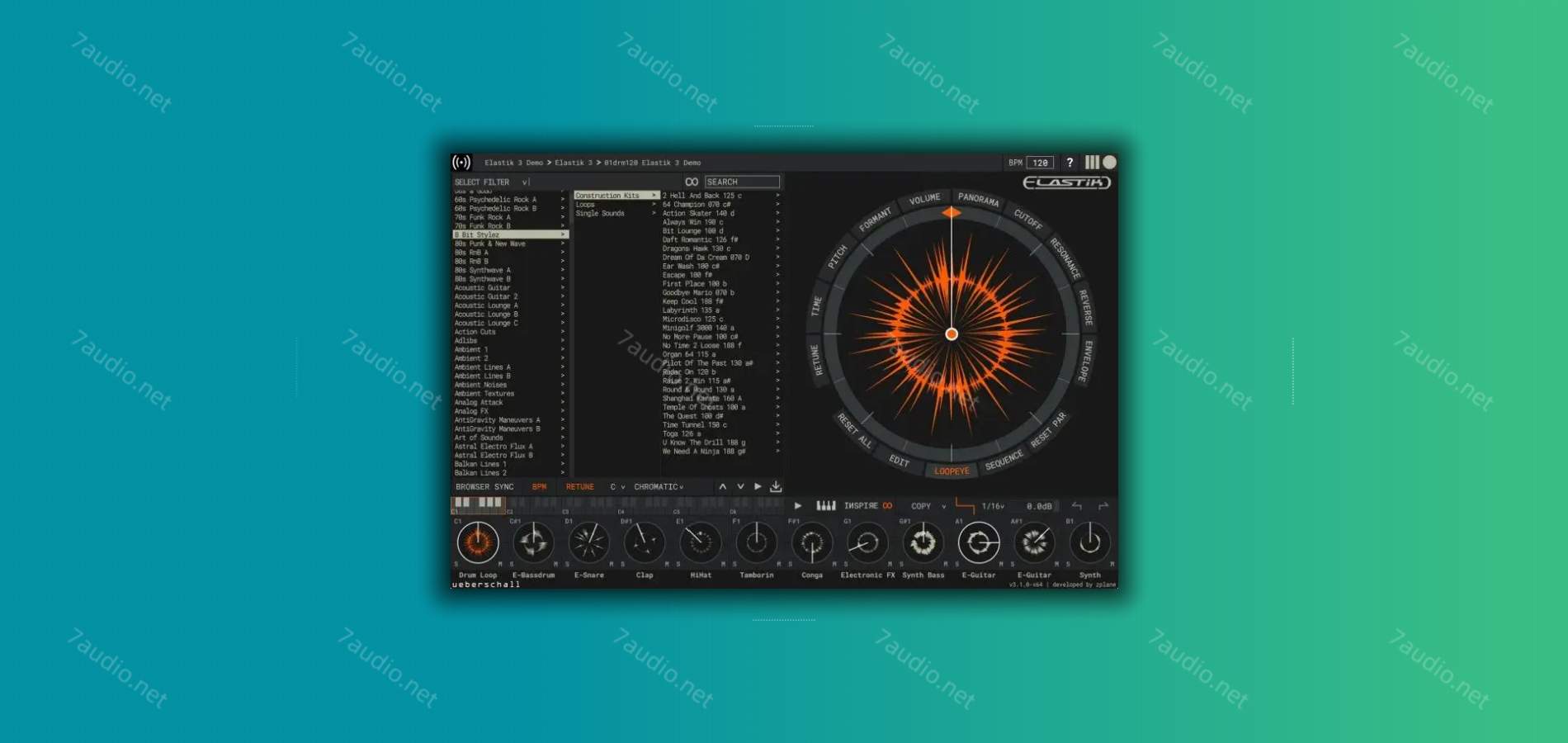Select the Synth Bass pad dial
Viewport: 1568px width, 743px height.
[x=923, y=542]
